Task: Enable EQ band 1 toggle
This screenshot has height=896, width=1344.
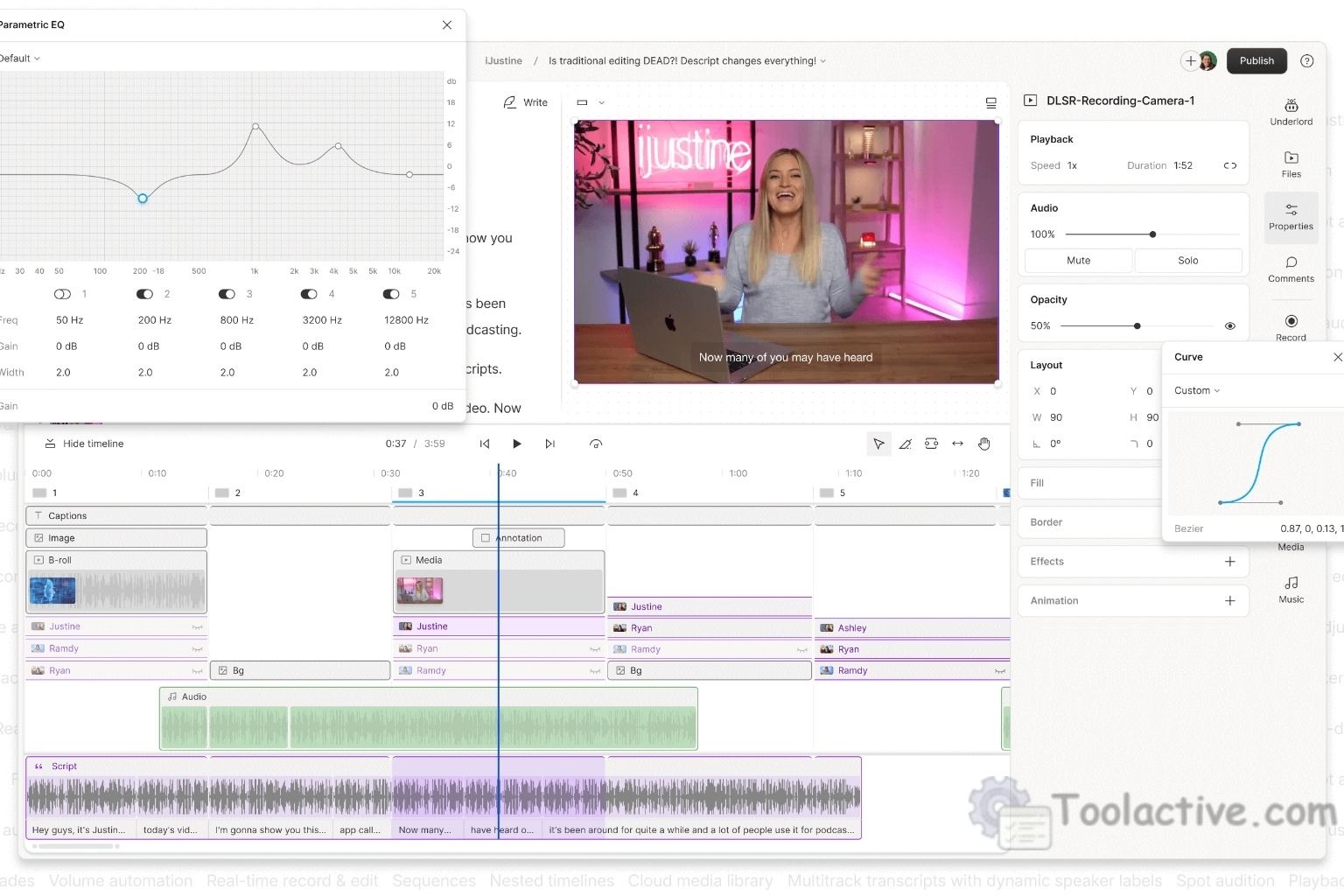Action: 62,294
